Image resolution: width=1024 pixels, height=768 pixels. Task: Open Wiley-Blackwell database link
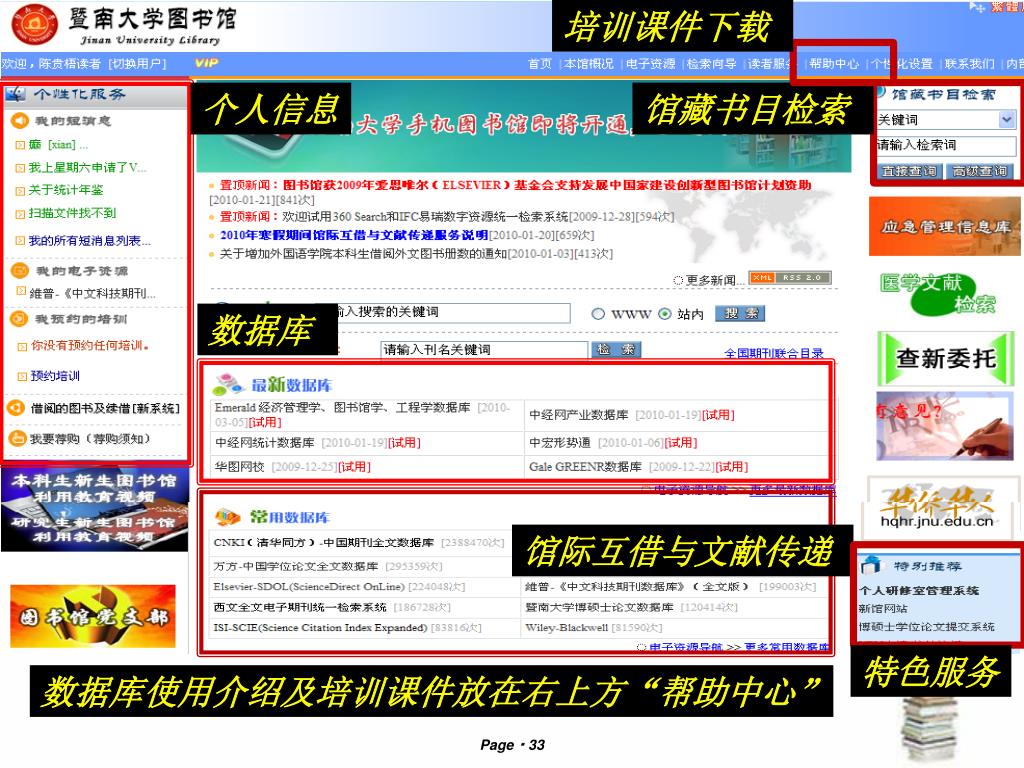click(566, 628)
